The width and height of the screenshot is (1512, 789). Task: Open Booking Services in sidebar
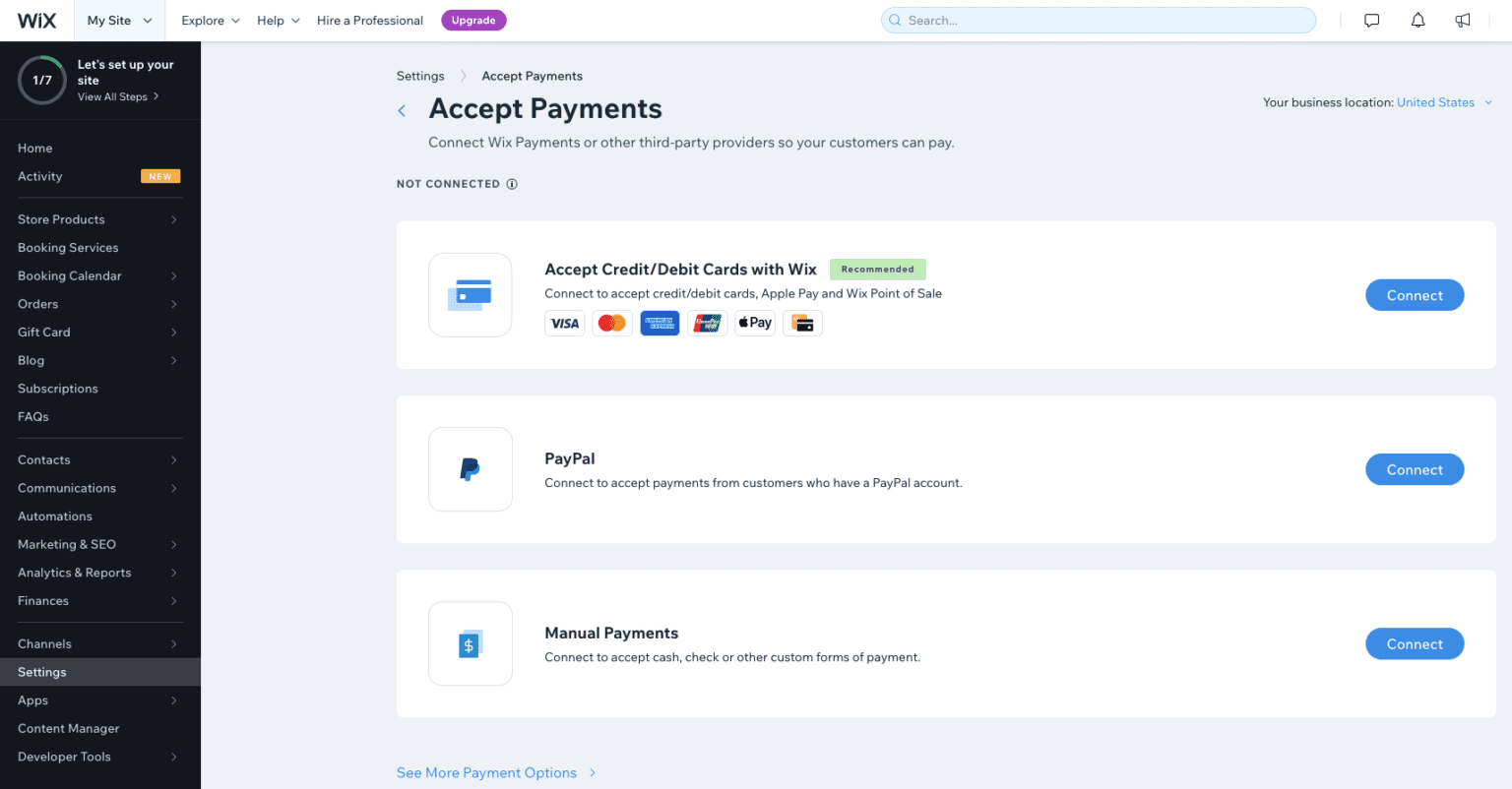68,248
